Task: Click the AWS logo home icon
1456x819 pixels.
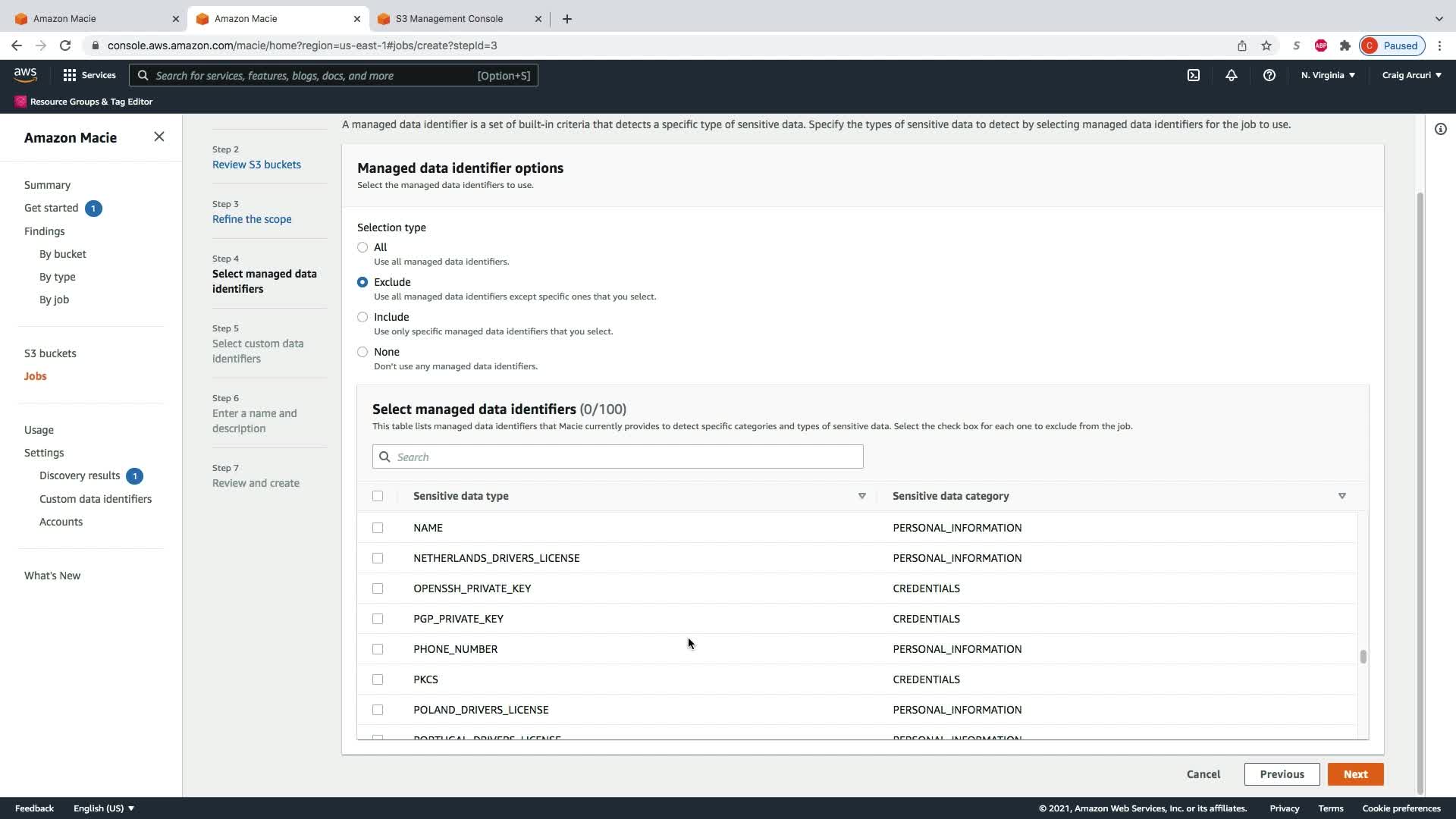Action: (25, 74)
